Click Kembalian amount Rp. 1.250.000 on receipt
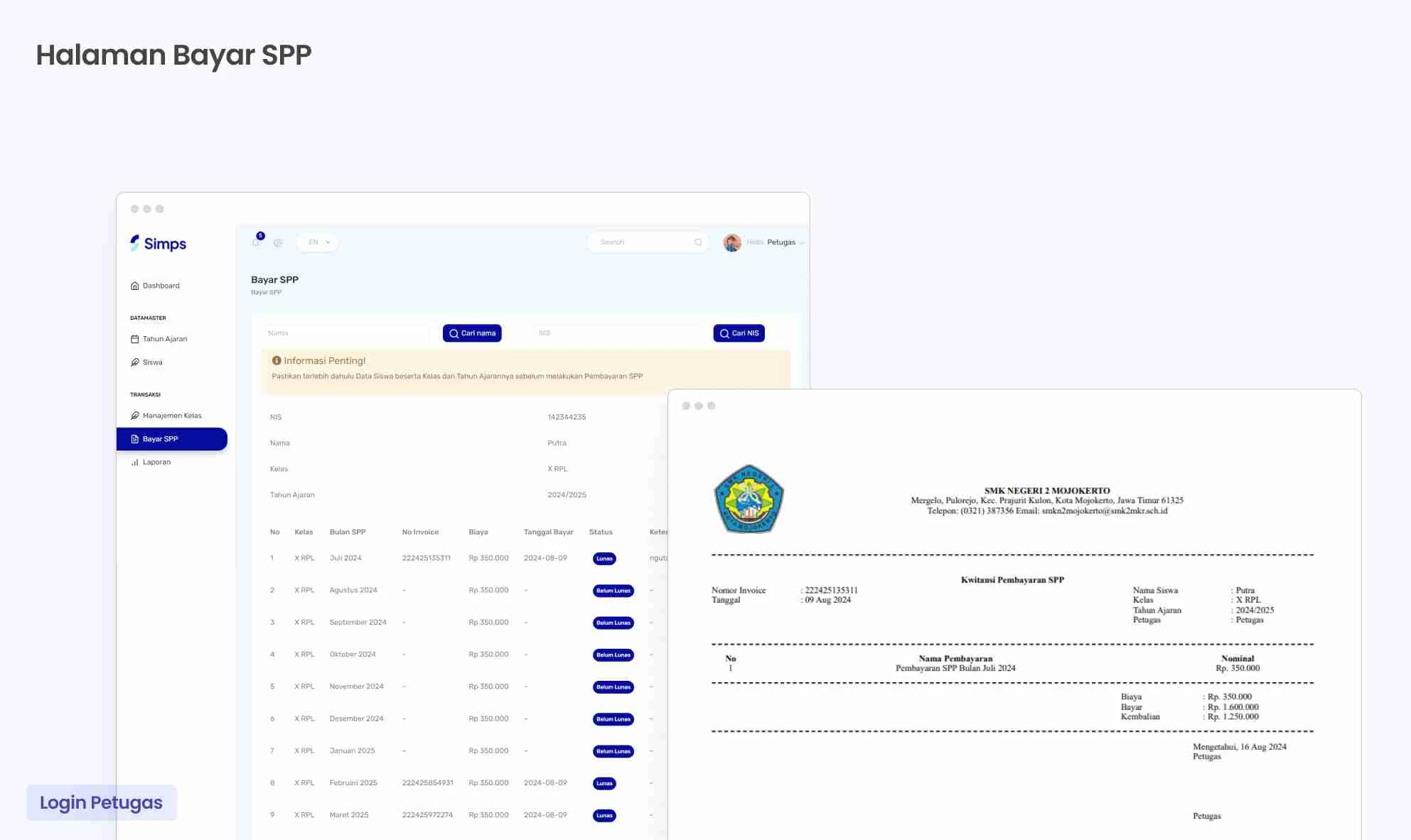The height and width of the screenshot is (840, 1411). click(1233, 716)
